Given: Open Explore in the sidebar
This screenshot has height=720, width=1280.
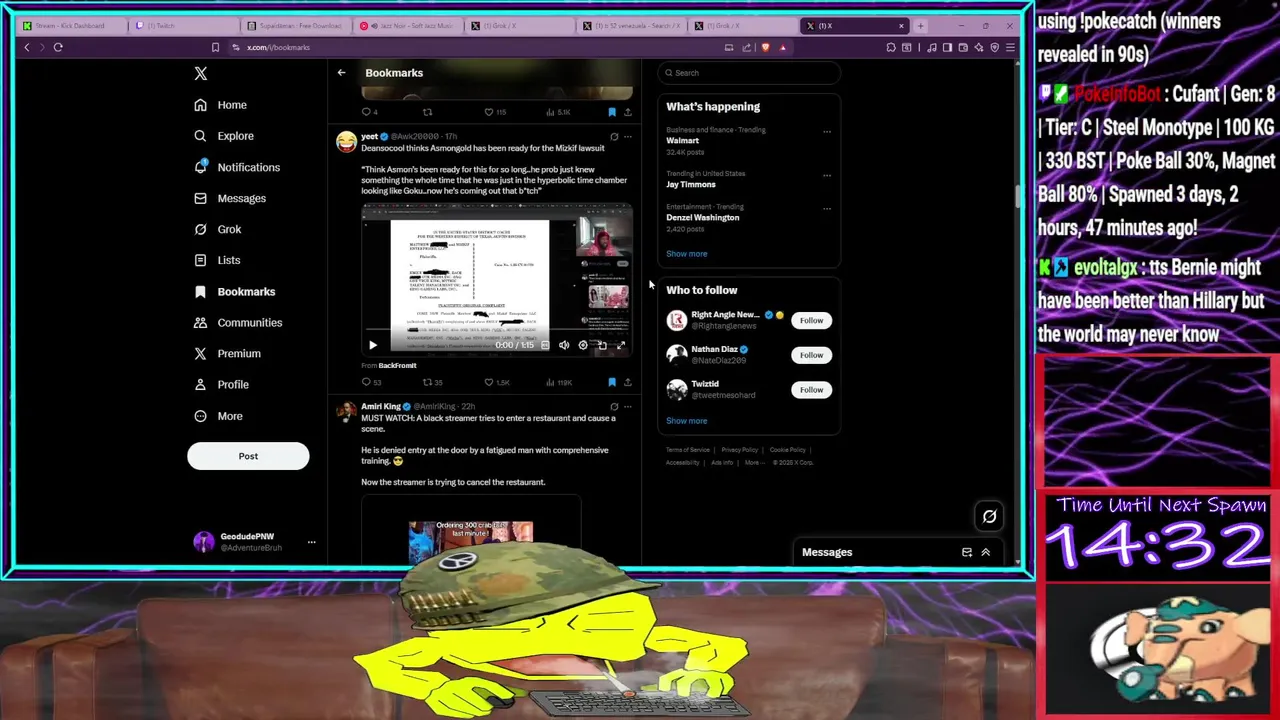Looking at the screenshot, I should coord(224,136).
